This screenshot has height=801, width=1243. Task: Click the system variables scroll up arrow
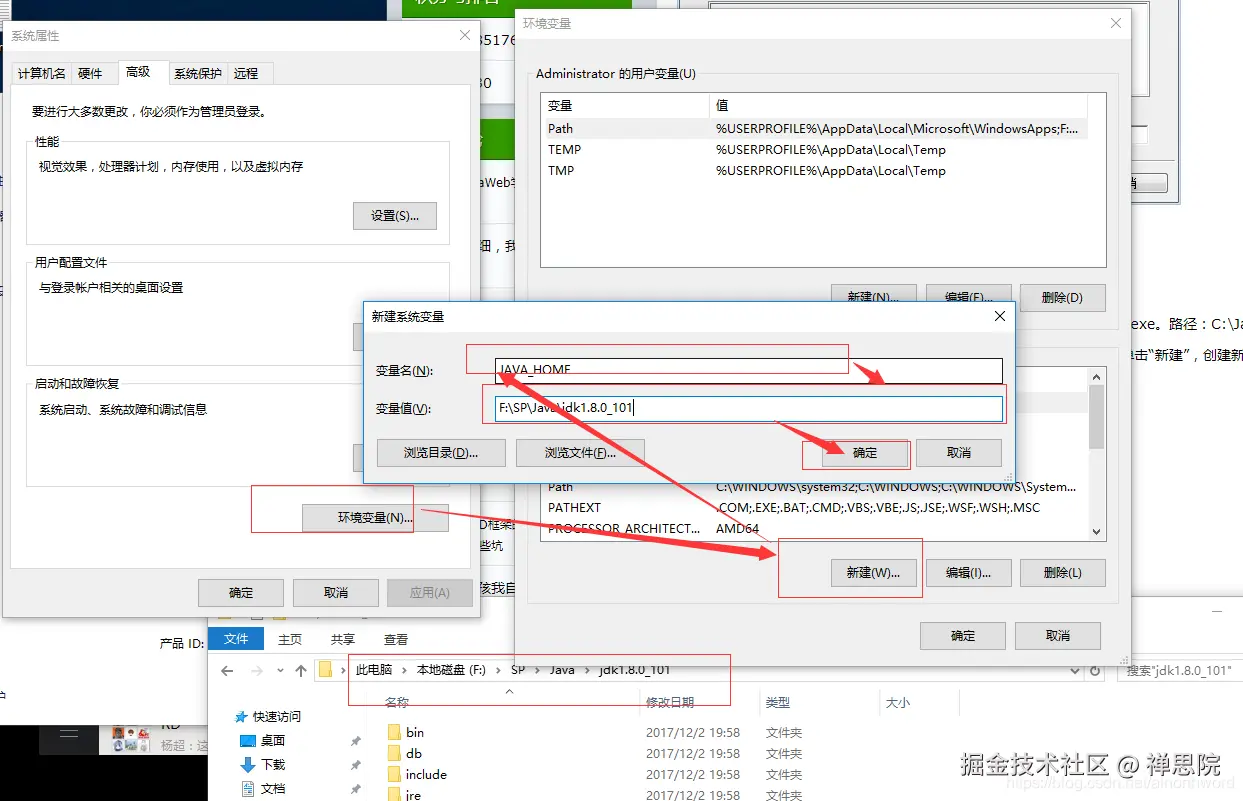pos(1097,376)
